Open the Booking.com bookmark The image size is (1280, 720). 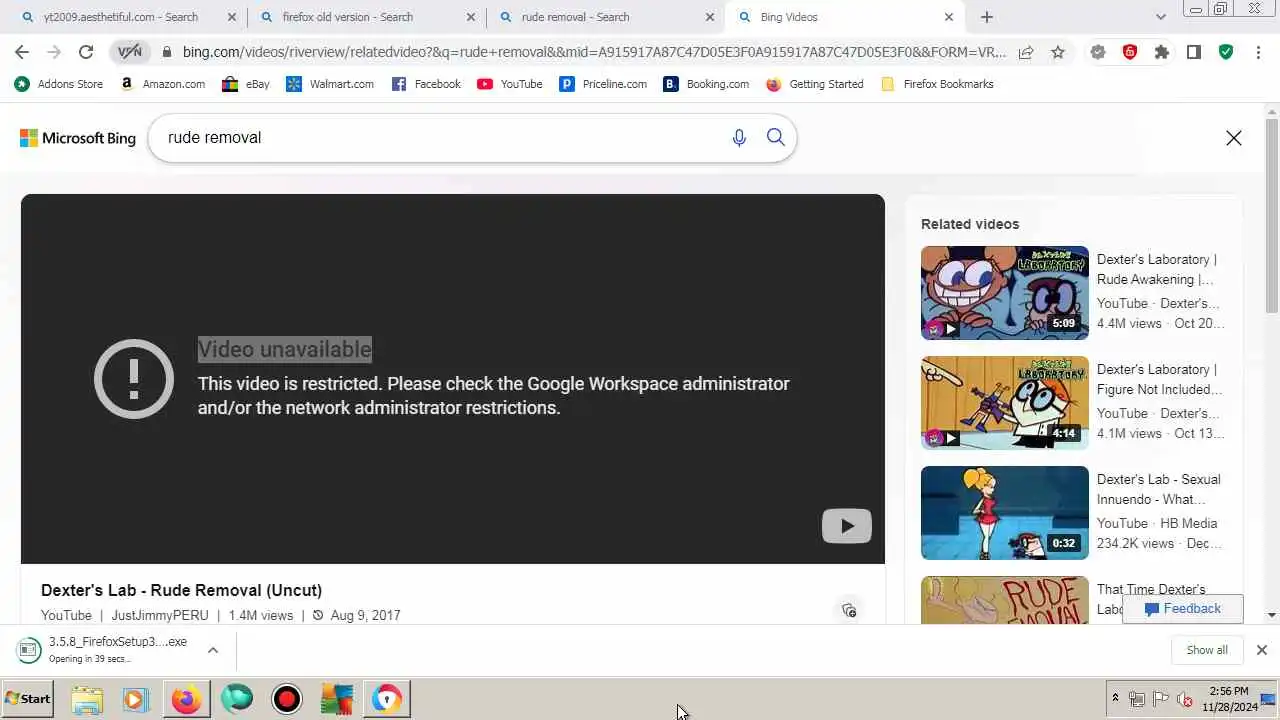706,84
